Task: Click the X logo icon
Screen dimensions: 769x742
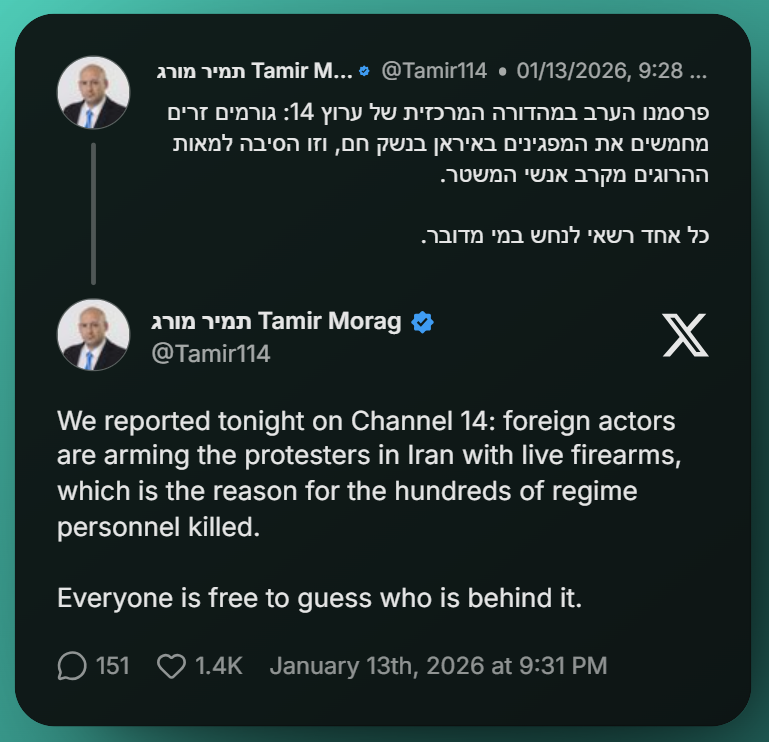Action: click(x=685, y=334)
